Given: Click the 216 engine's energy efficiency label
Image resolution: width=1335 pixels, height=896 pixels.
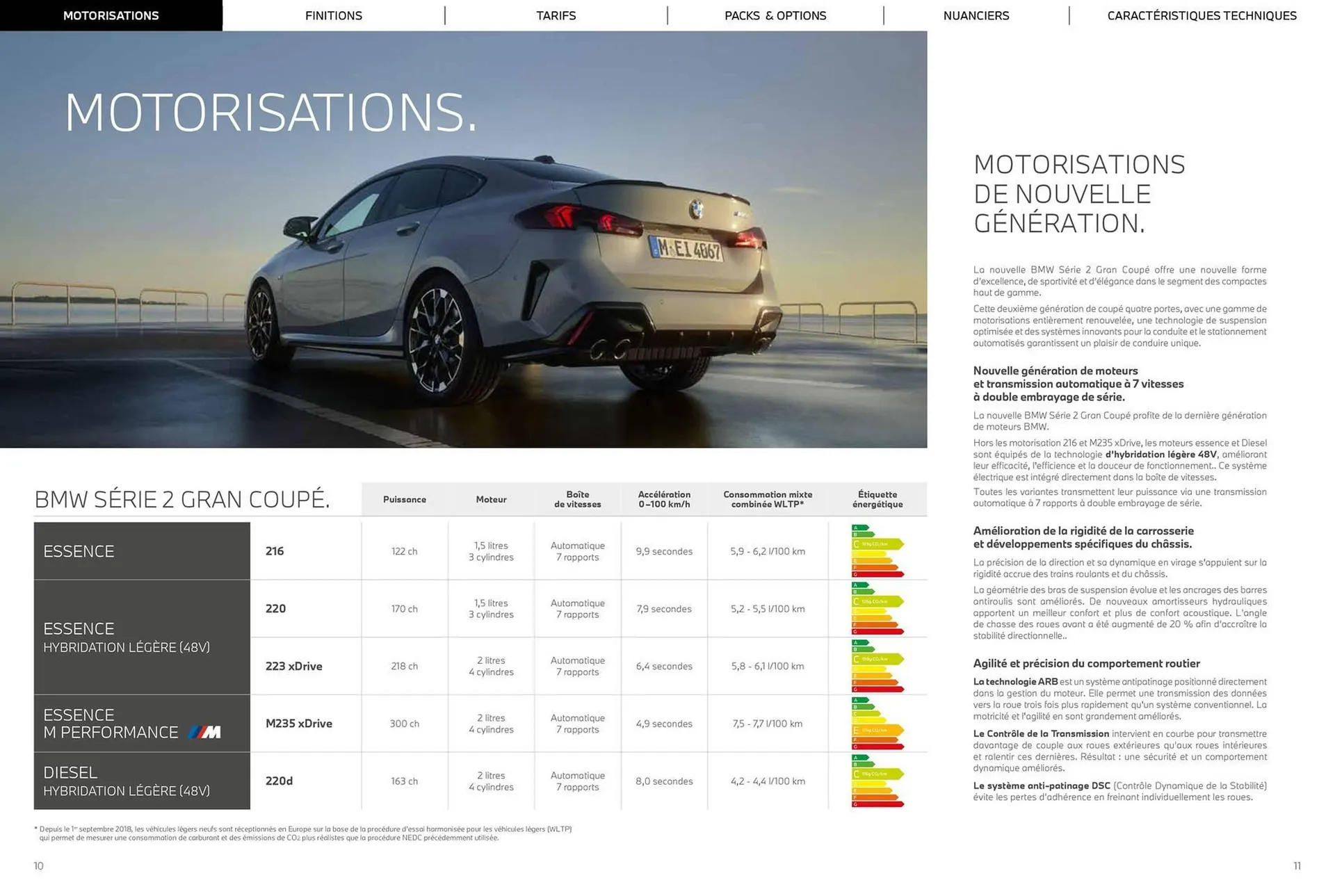Looking at the screenshot, I should (x=875, y=551).
